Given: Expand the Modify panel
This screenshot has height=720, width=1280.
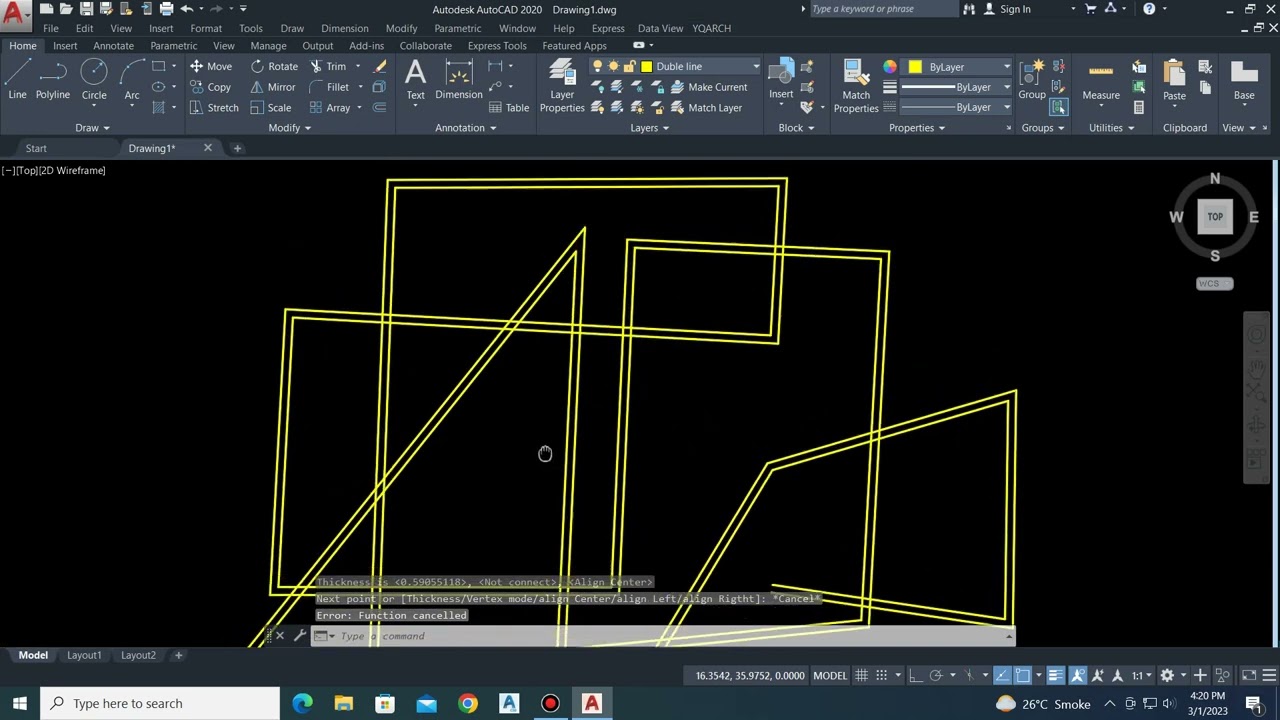Looking at the screenshot, I should 290,128.
